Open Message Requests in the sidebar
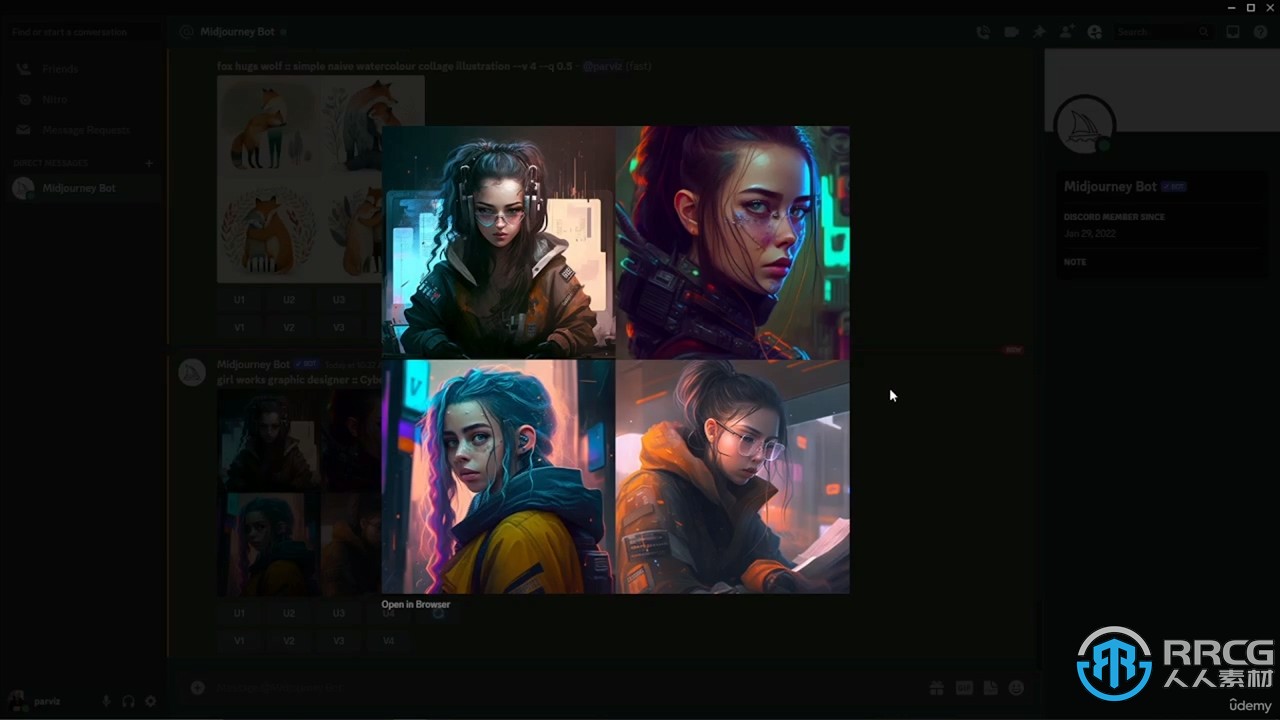Viewport: 1280px width, 720px height. click(x=82, y=130)
